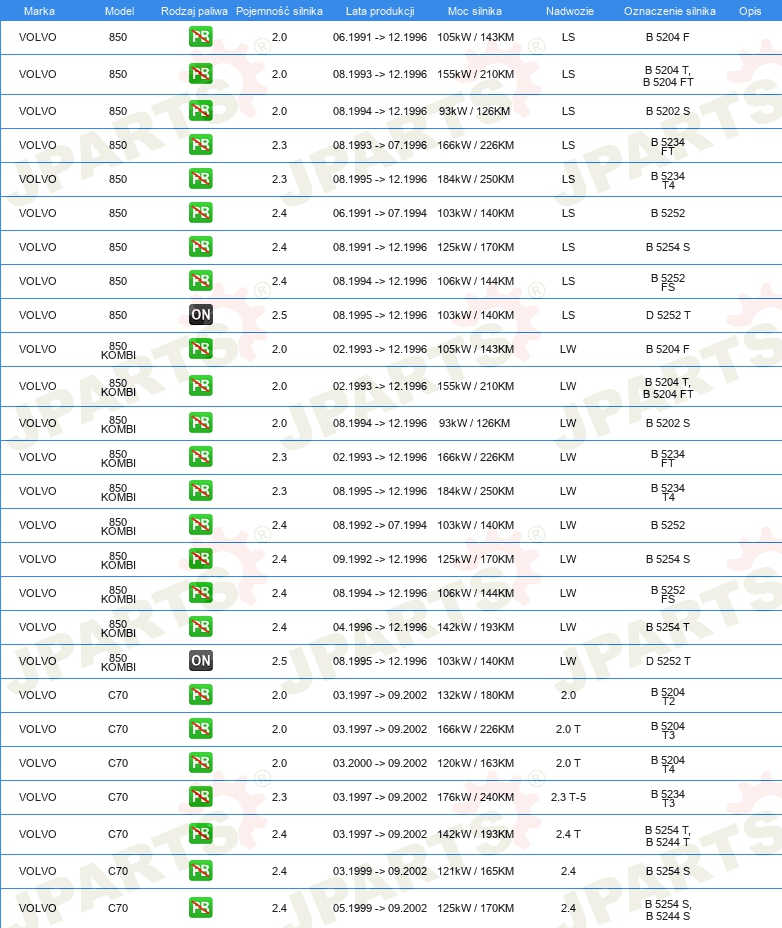Click engine code B 5234 T3 in C70 row
The width and height of the screenshot is (782, 928).
pyautogui.click(x=668, y=798)
